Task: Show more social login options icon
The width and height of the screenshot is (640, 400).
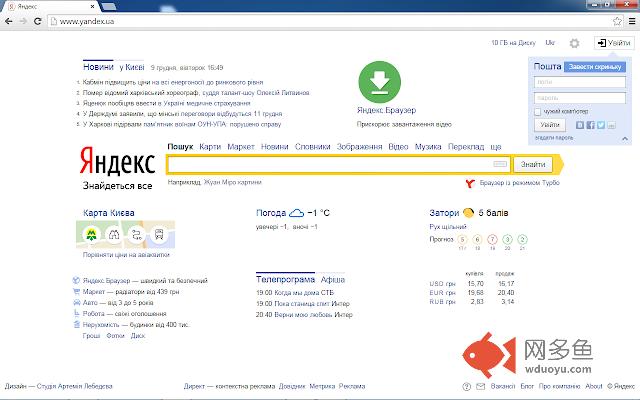Action: [611, 125]
